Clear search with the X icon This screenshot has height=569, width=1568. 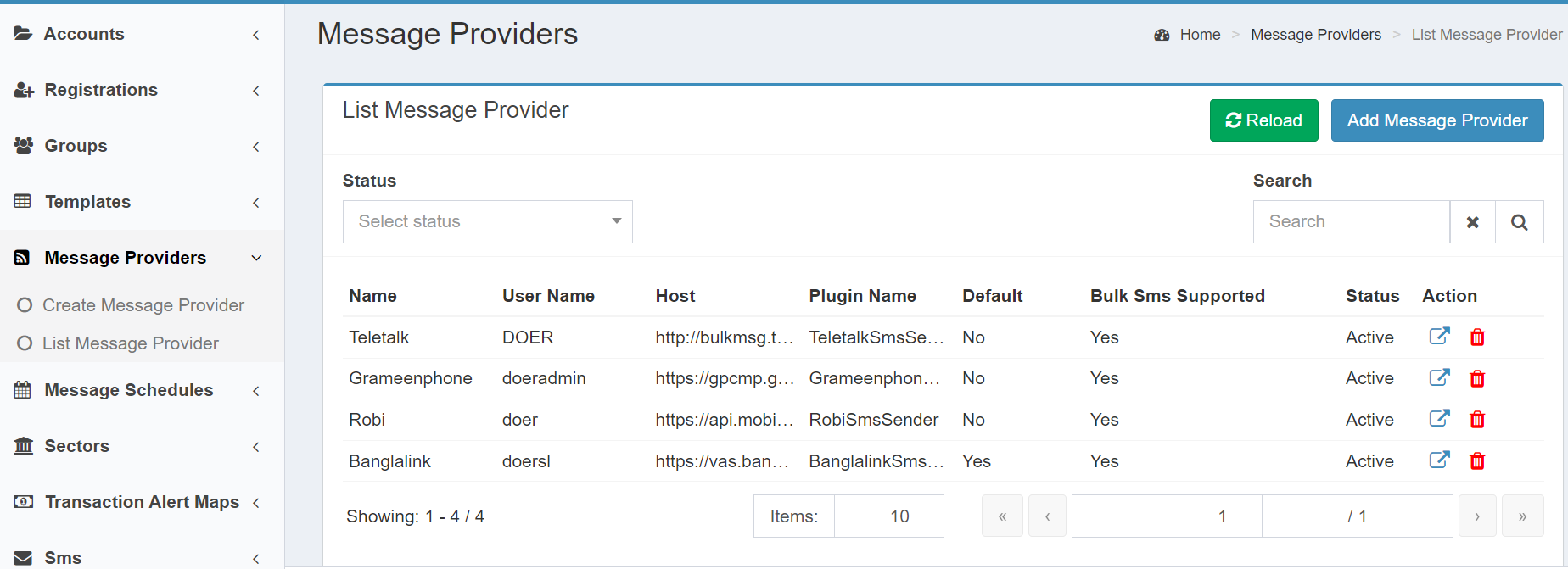[x=1473, y=222]
